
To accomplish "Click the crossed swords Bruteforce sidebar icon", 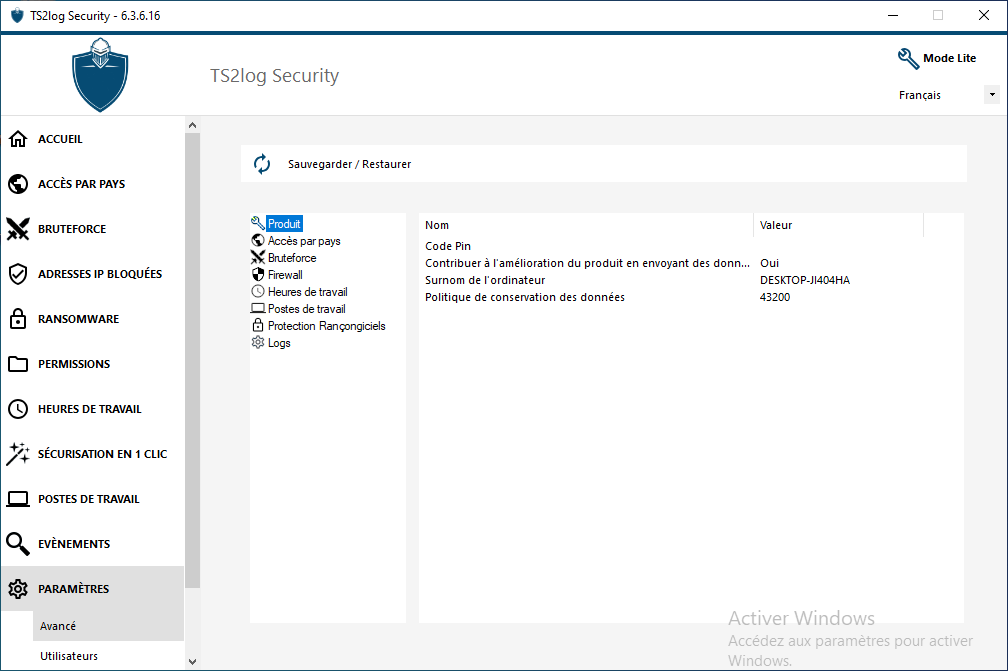I will [18, 229].
